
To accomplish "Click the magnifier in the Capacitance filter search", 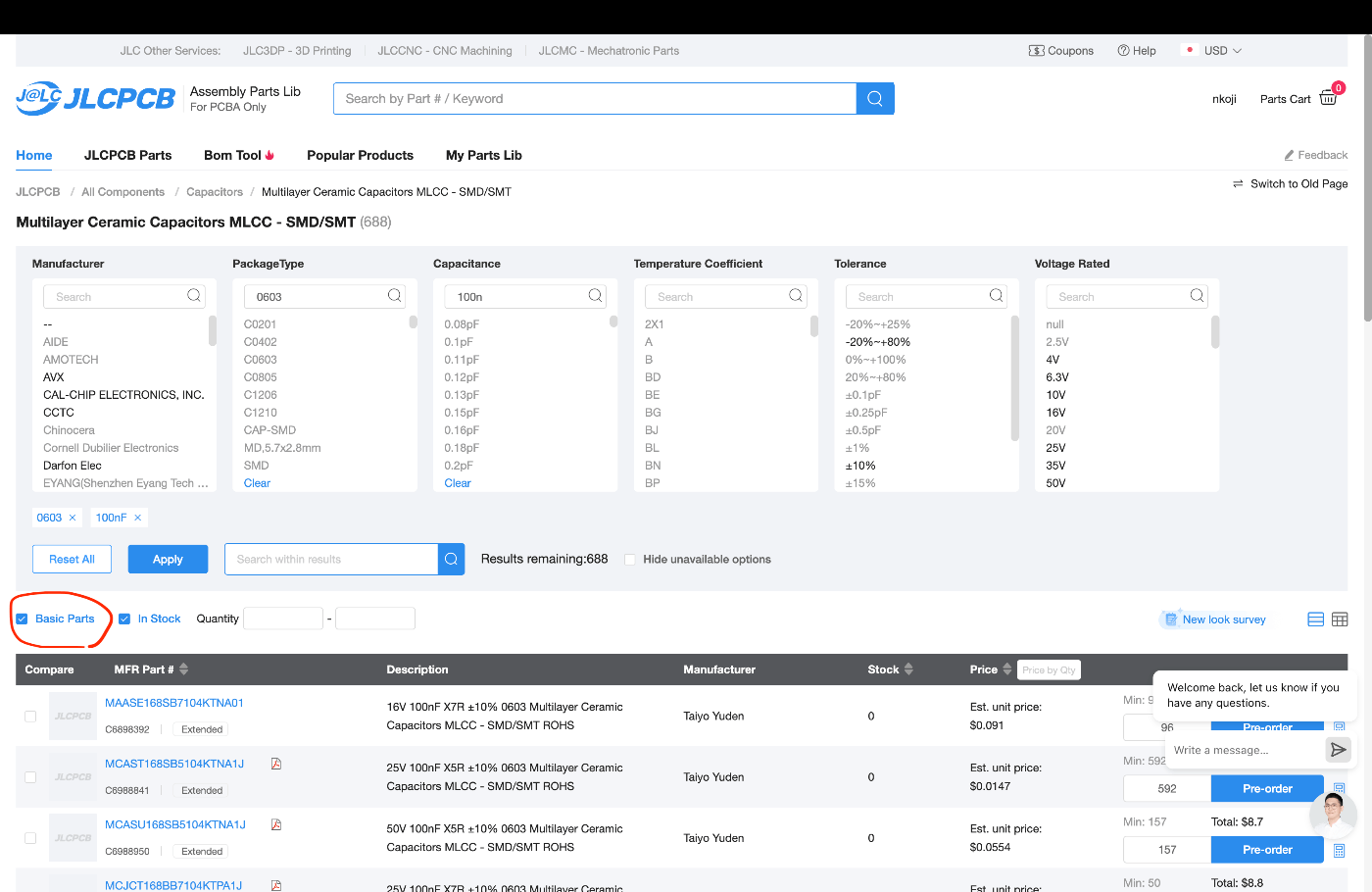I will pos(595,295).
